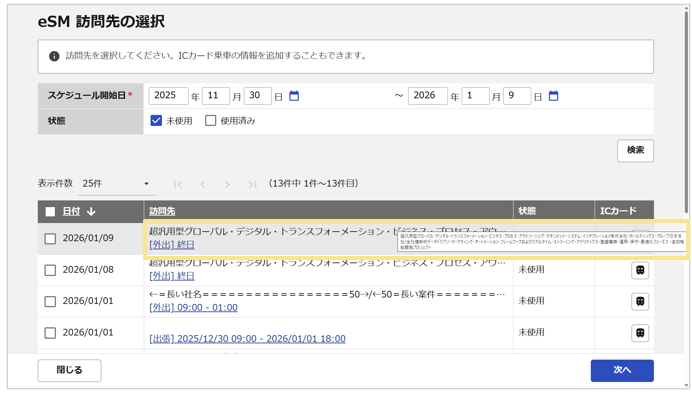Viewport: 692px width, 394px height.
Task: Go to previous page of results
Action: click(x=203, y=184)
